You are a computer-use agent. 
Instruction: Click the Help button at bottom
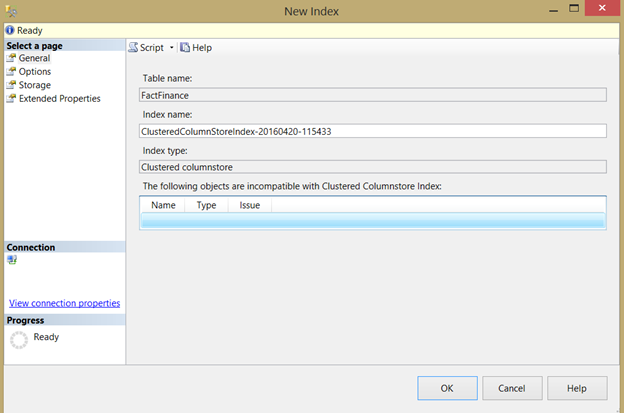coord(577,388)
